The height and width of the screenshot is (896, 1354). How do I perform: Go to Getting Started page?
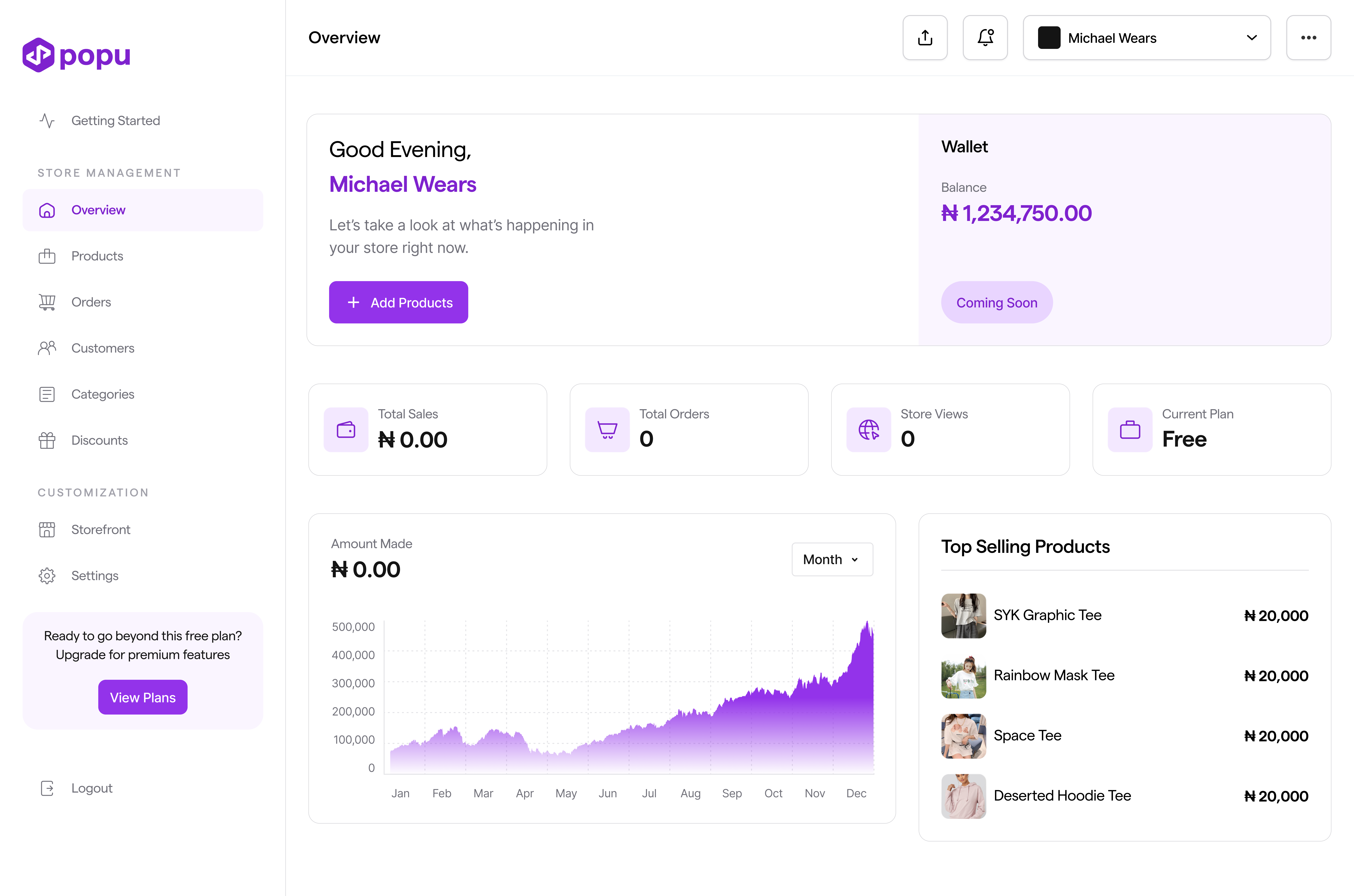[143, 121]
